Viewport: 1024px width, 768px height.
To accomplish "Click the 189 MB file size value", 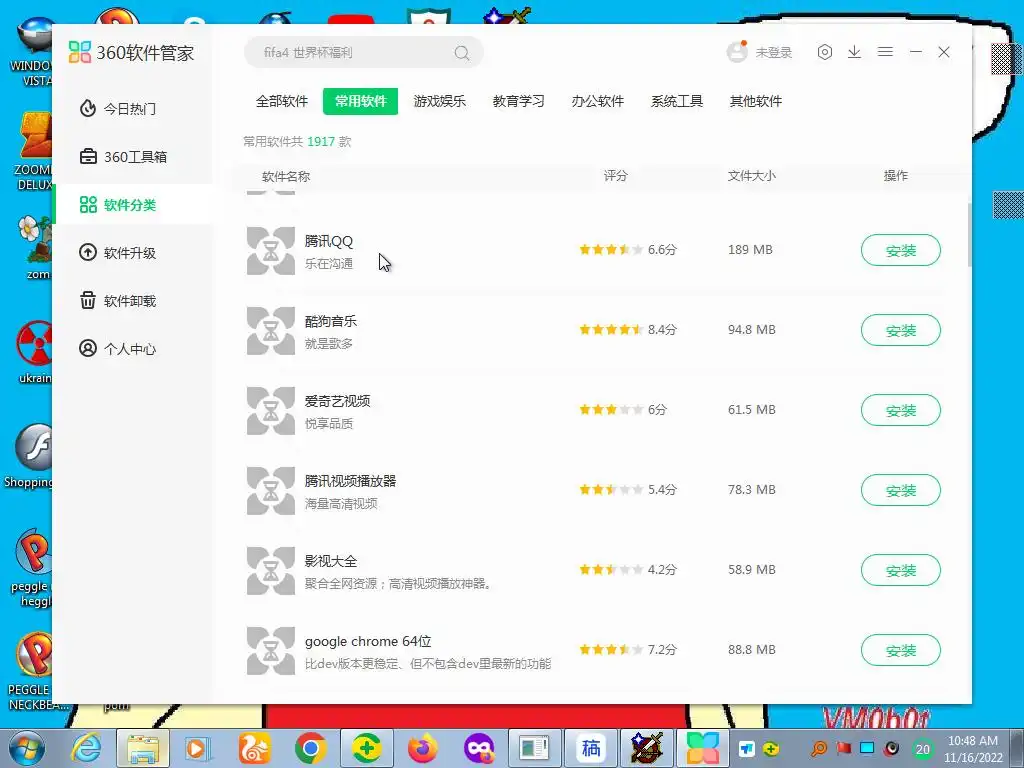I will [750, 249].
